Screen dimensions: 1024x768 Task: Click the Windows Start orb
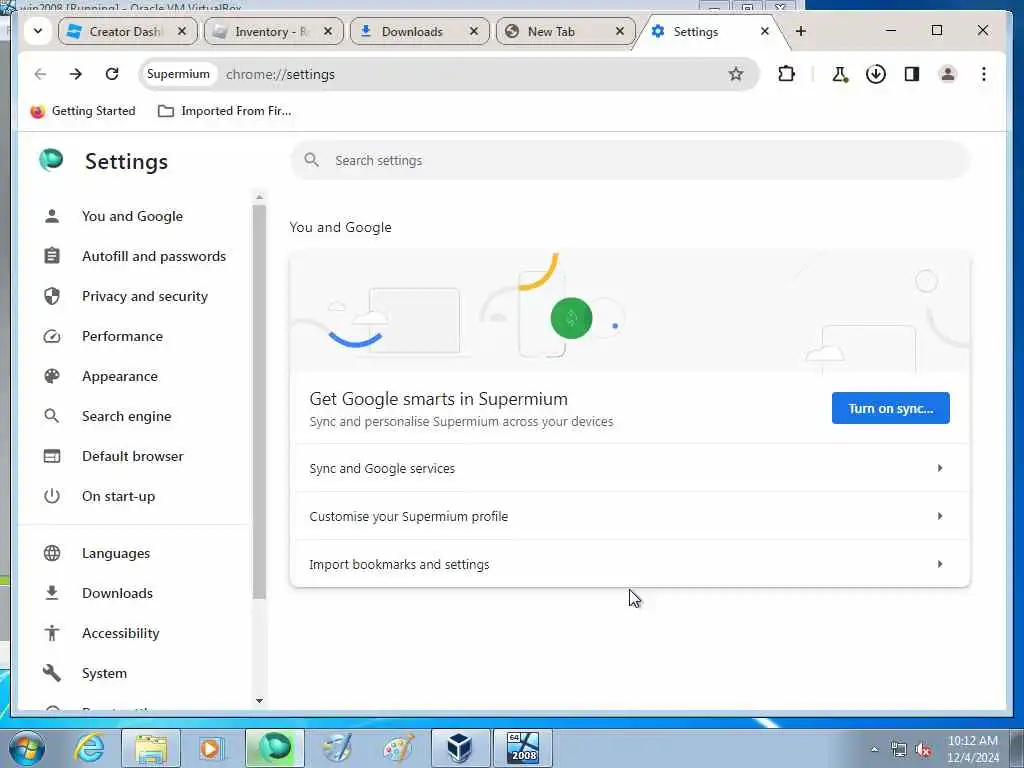(x=27, y=748)
